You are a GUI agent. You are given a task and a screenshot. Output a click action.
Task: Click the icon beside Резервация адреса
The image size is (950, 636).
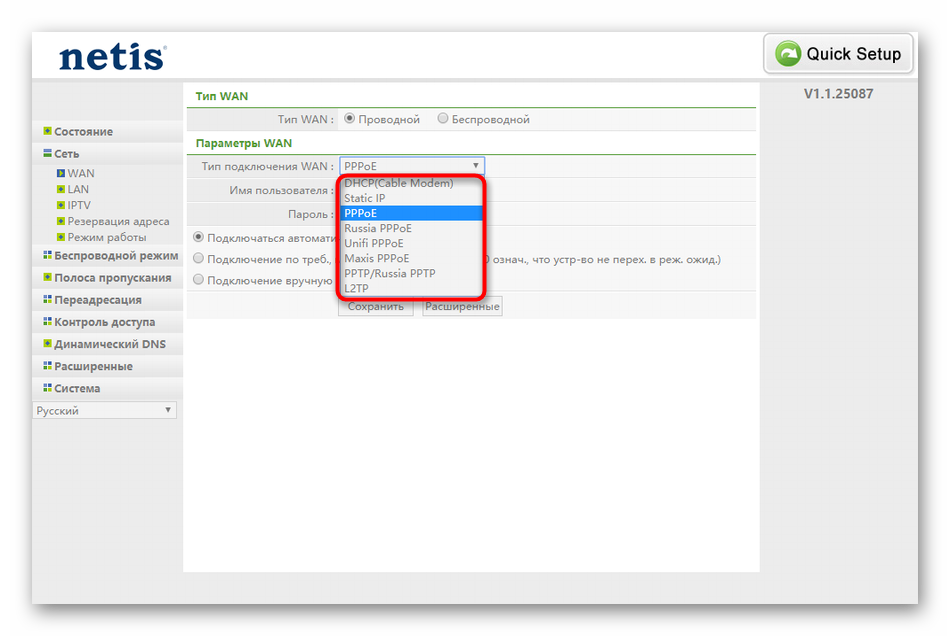tap(61, 221)
